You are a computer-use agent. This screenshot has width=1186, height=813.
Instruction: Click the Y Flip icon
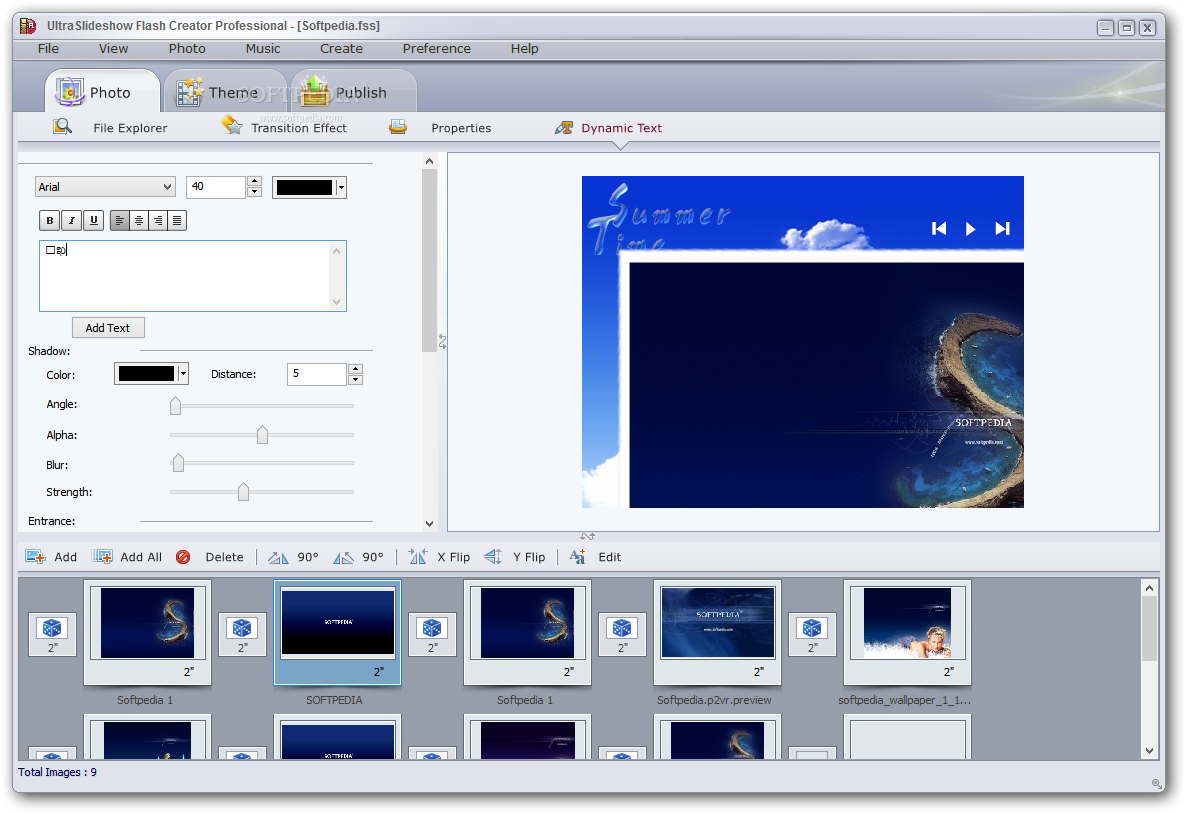coord(493,557)
